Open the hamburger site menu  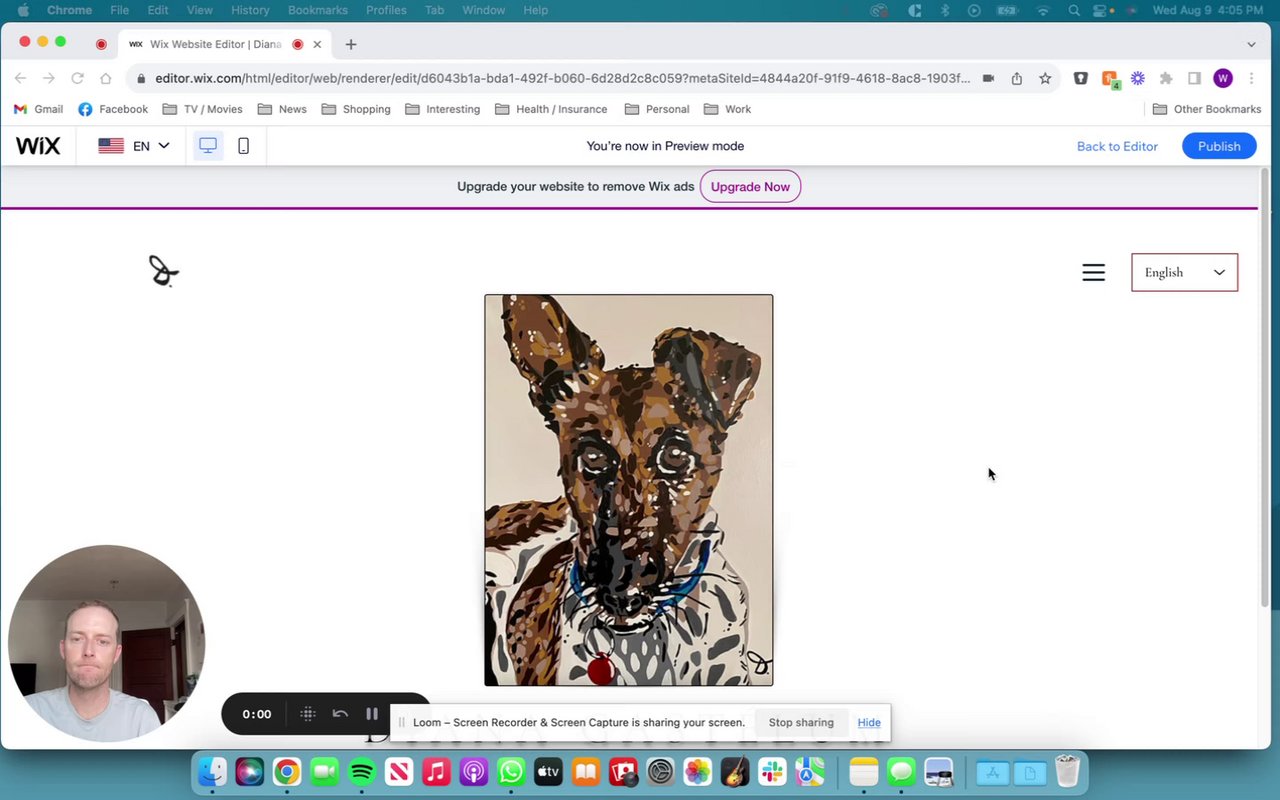1093,272
